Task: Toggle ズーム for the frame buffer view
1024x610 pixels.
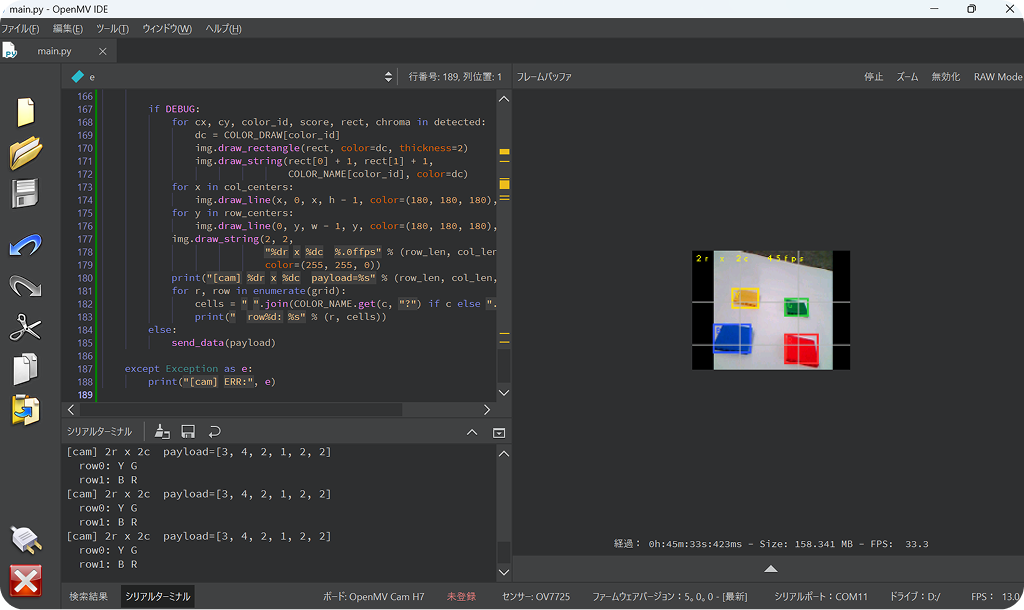Action: click(906, 76)
